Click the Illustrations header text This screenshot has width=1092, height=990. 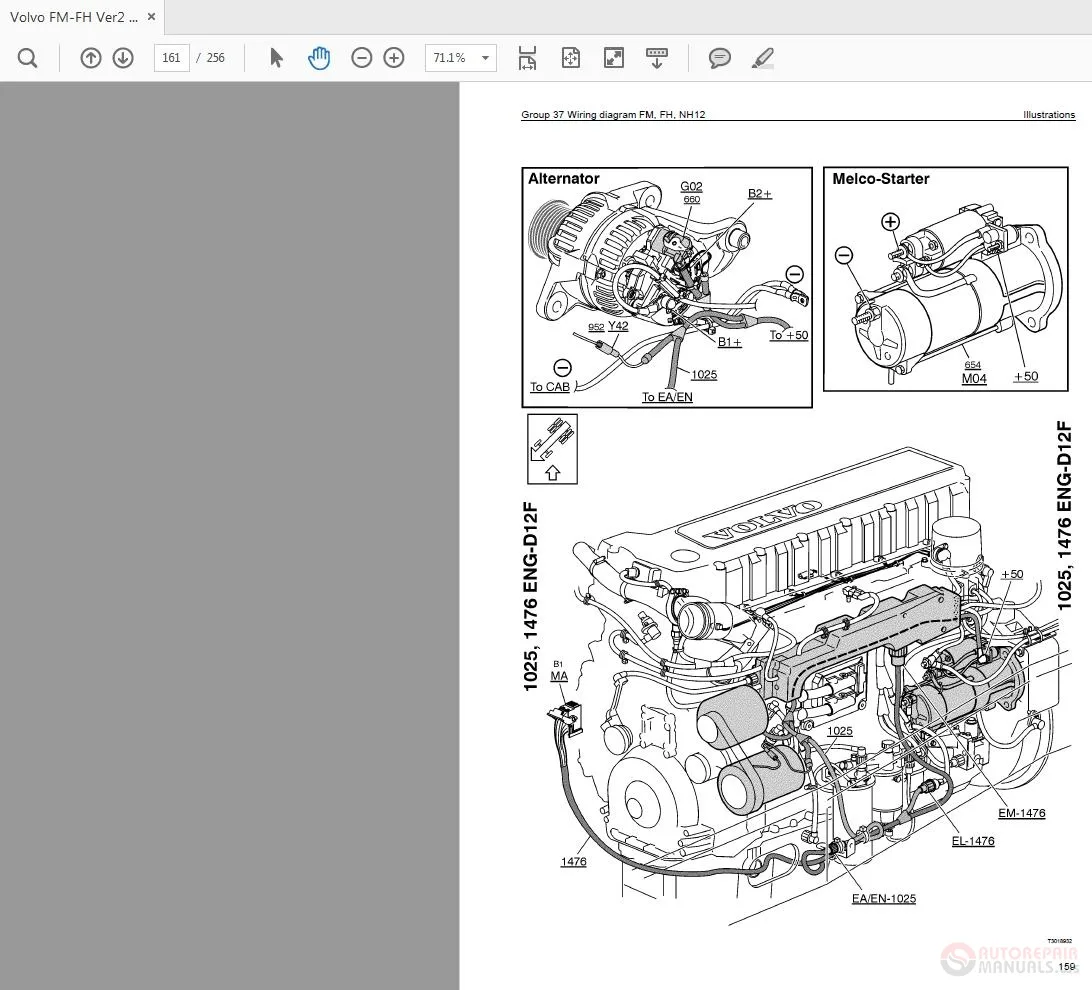click(x=1049, y=115)
